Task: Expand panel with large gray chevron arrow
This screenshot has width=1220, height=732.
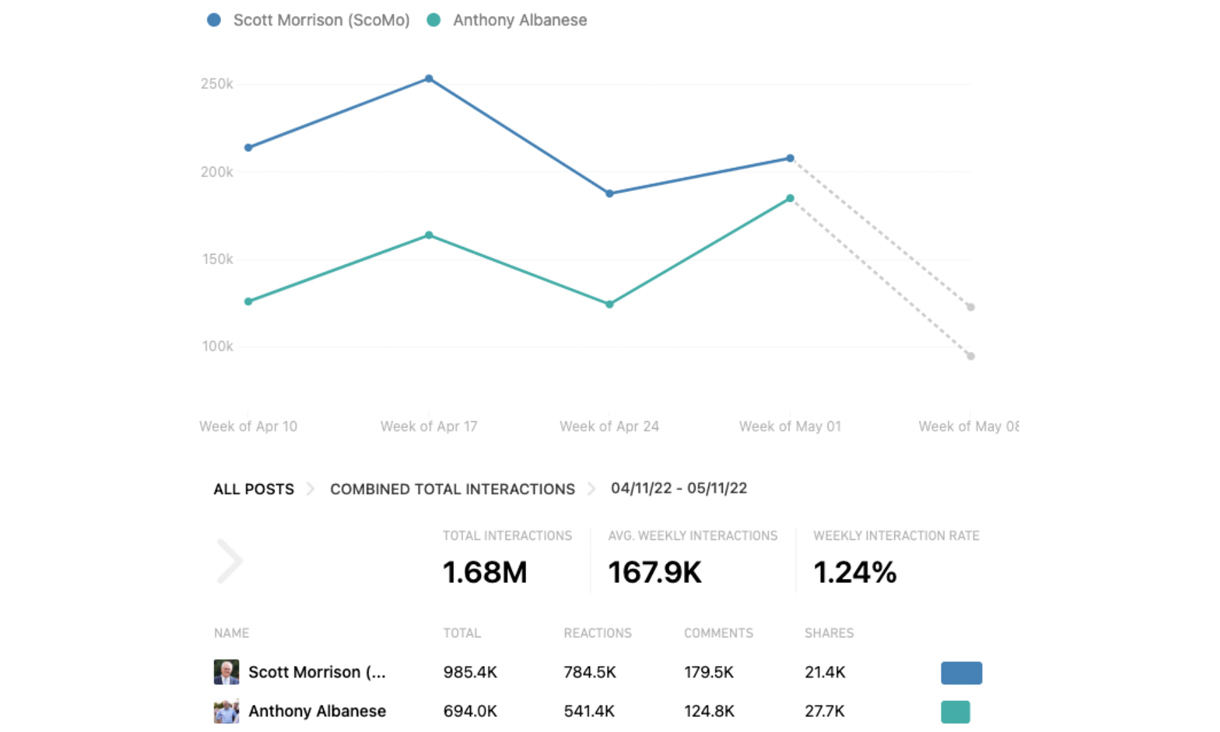Action: (230, 561)
